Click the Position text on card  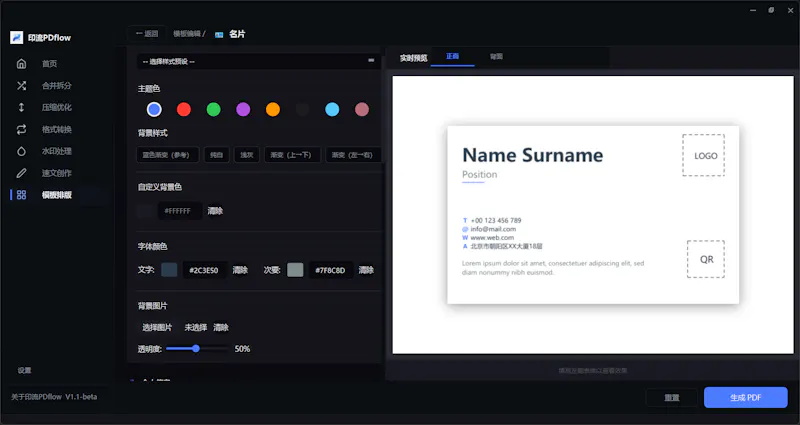[480, 174]
